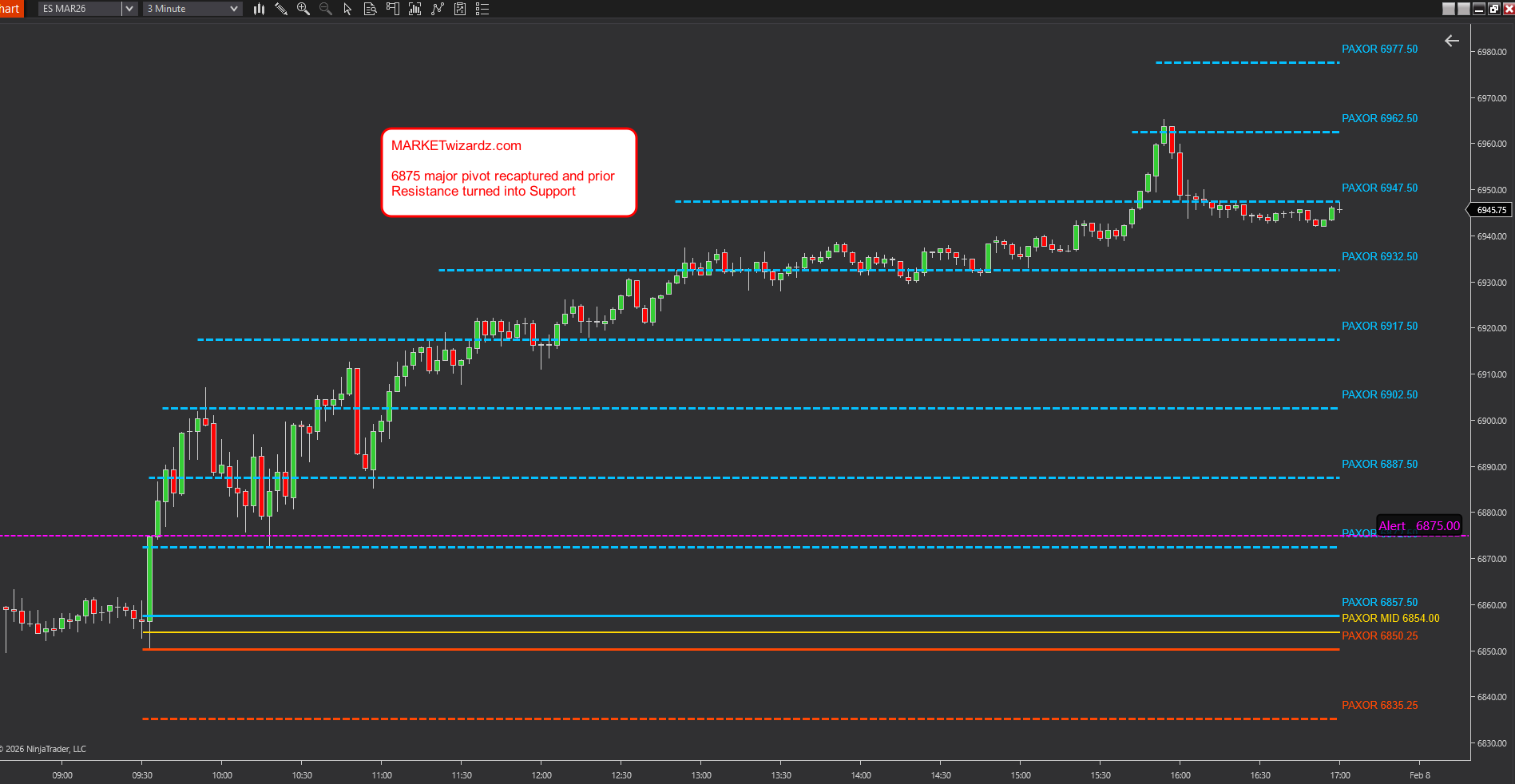
Task: Open the Properties list icon
Action: (x=482, y=9)
